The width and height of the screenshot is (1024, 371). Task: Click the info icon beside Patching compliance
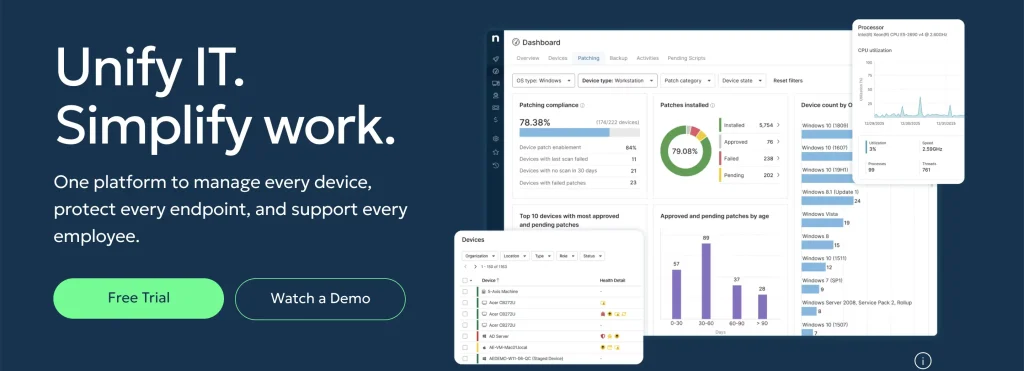coord(583,105)
